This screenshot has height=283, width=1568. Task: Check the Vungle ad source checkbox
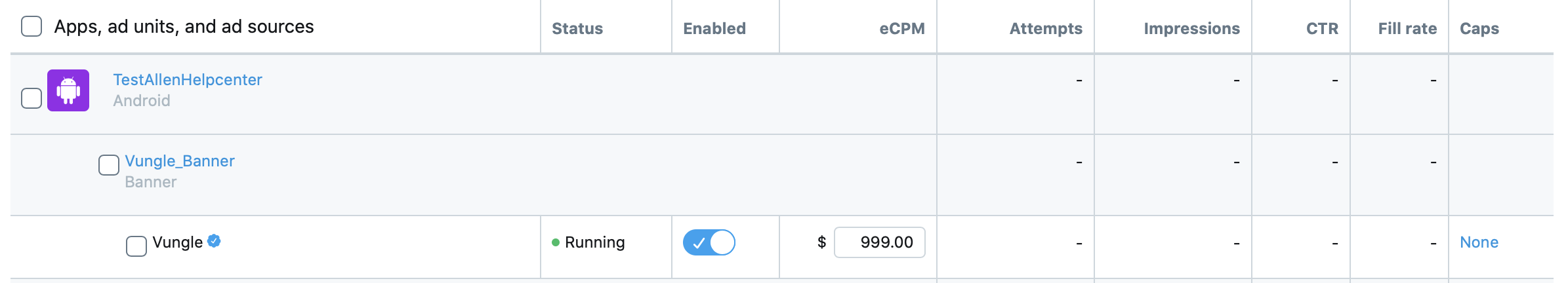[x=136, y=246]
